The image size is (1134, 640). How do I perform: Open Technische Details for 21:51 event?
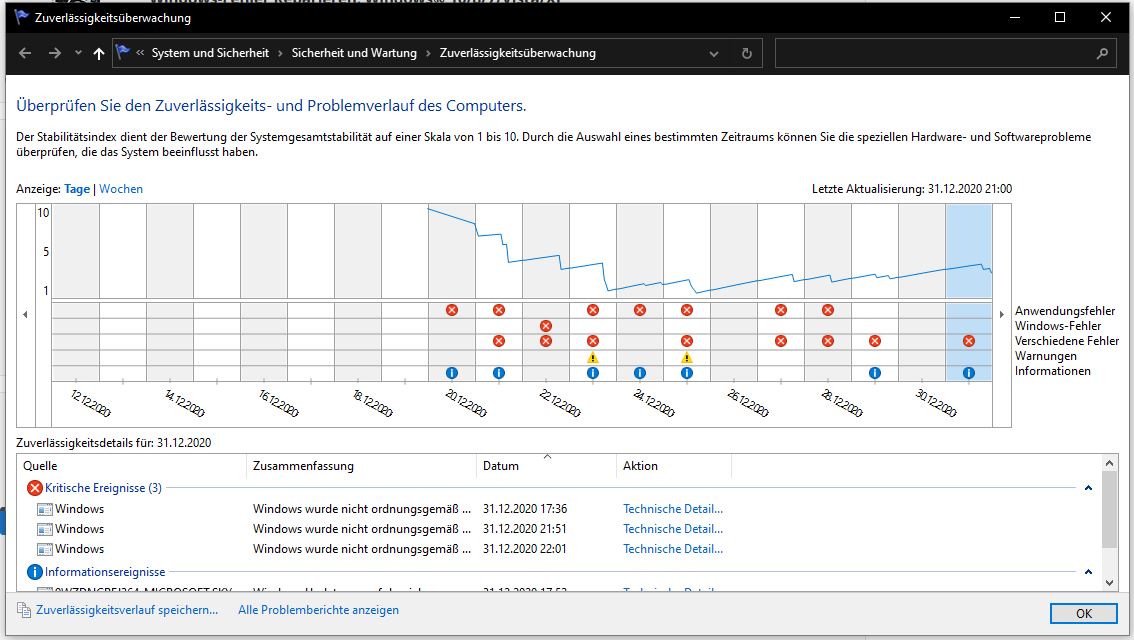[673, 529]
